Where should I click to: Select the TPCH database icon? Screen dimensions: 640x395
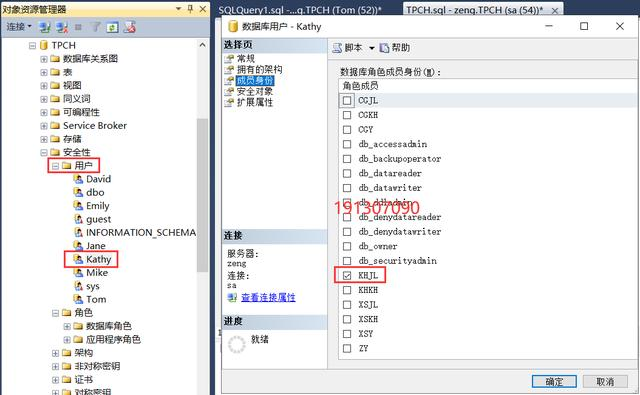coord(44,45)
